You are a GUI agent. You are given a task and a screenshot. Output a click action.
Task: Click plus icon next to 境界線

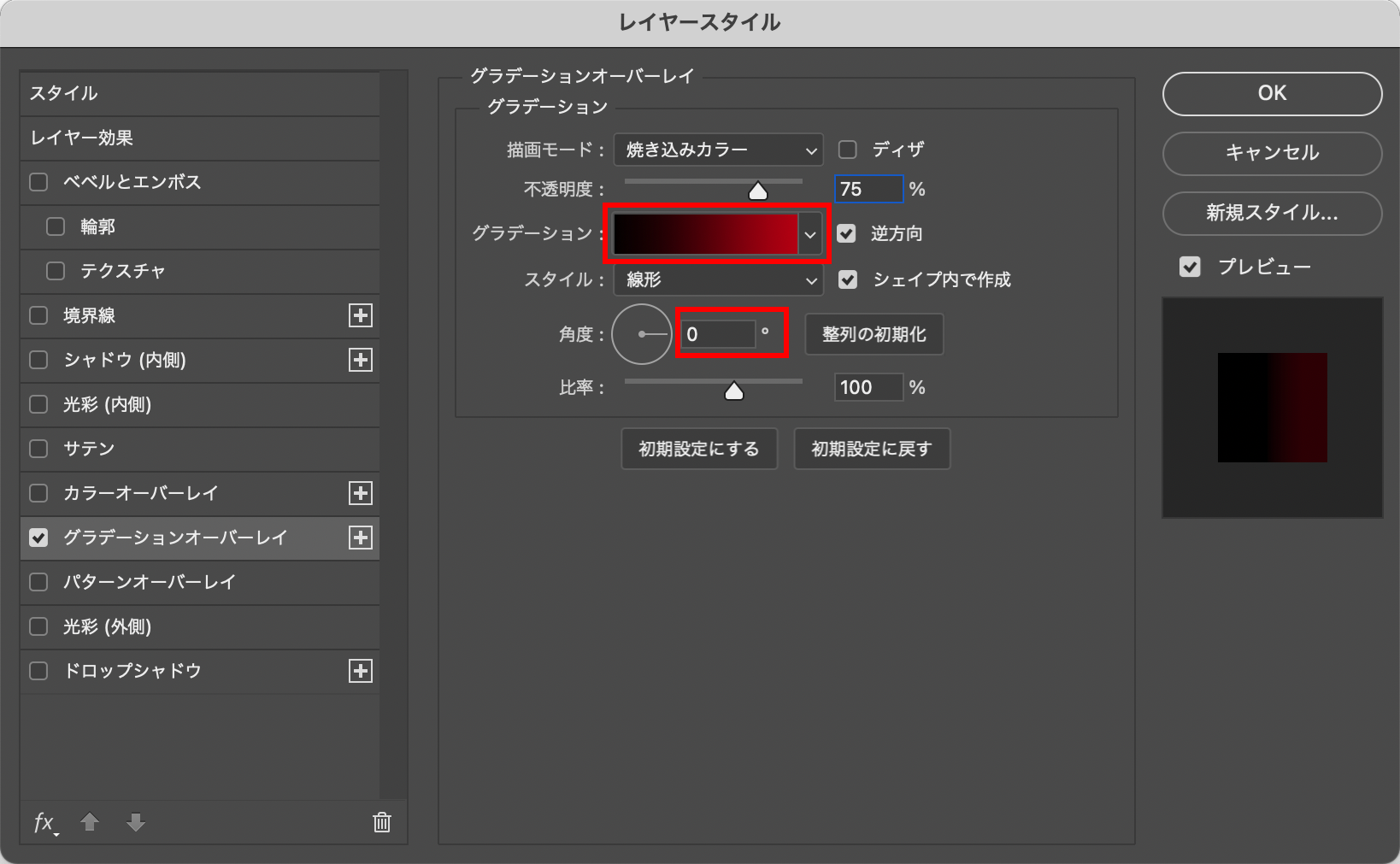point(361,315)
